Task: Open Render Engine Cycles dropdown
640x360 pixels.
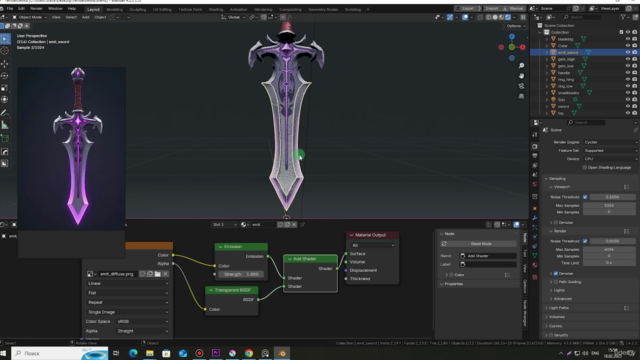Action: (610, 142)
